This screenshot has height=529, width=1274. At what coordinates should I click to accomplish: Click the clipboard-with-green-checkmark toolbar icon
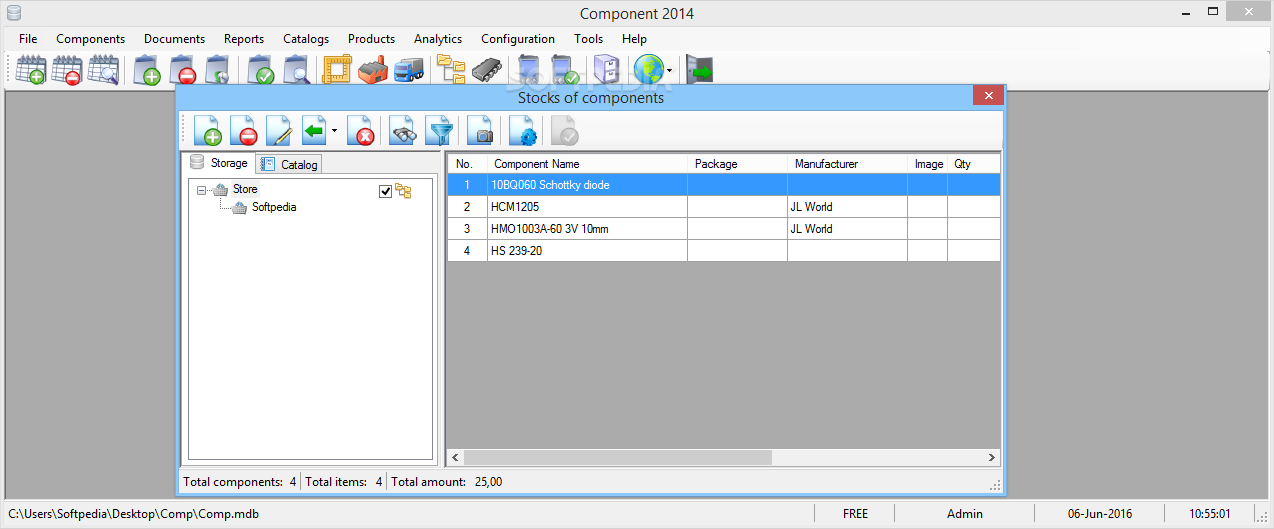[261, 70]
